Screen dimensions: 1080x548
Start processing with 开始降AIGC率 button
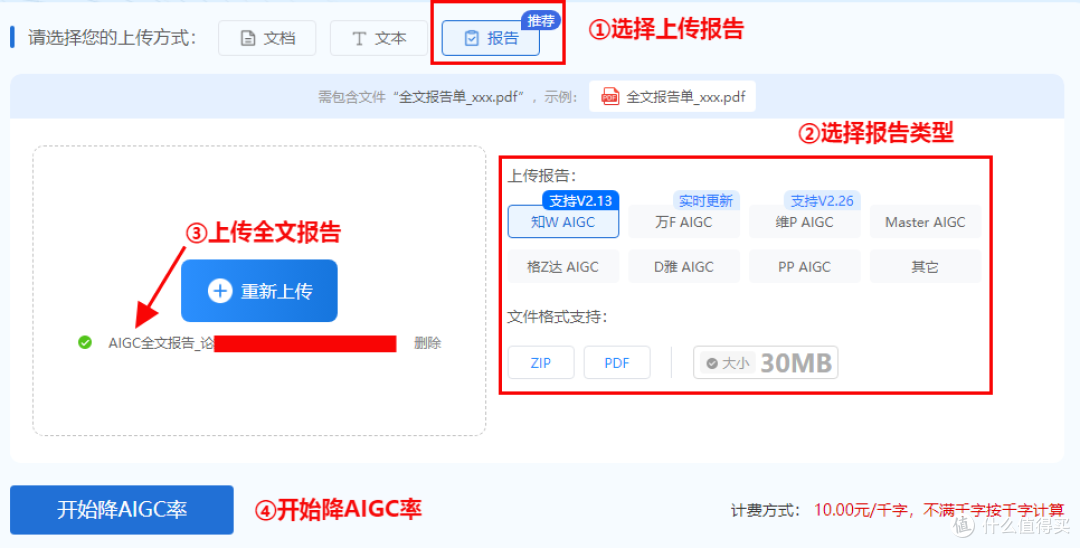pos(122,510)
